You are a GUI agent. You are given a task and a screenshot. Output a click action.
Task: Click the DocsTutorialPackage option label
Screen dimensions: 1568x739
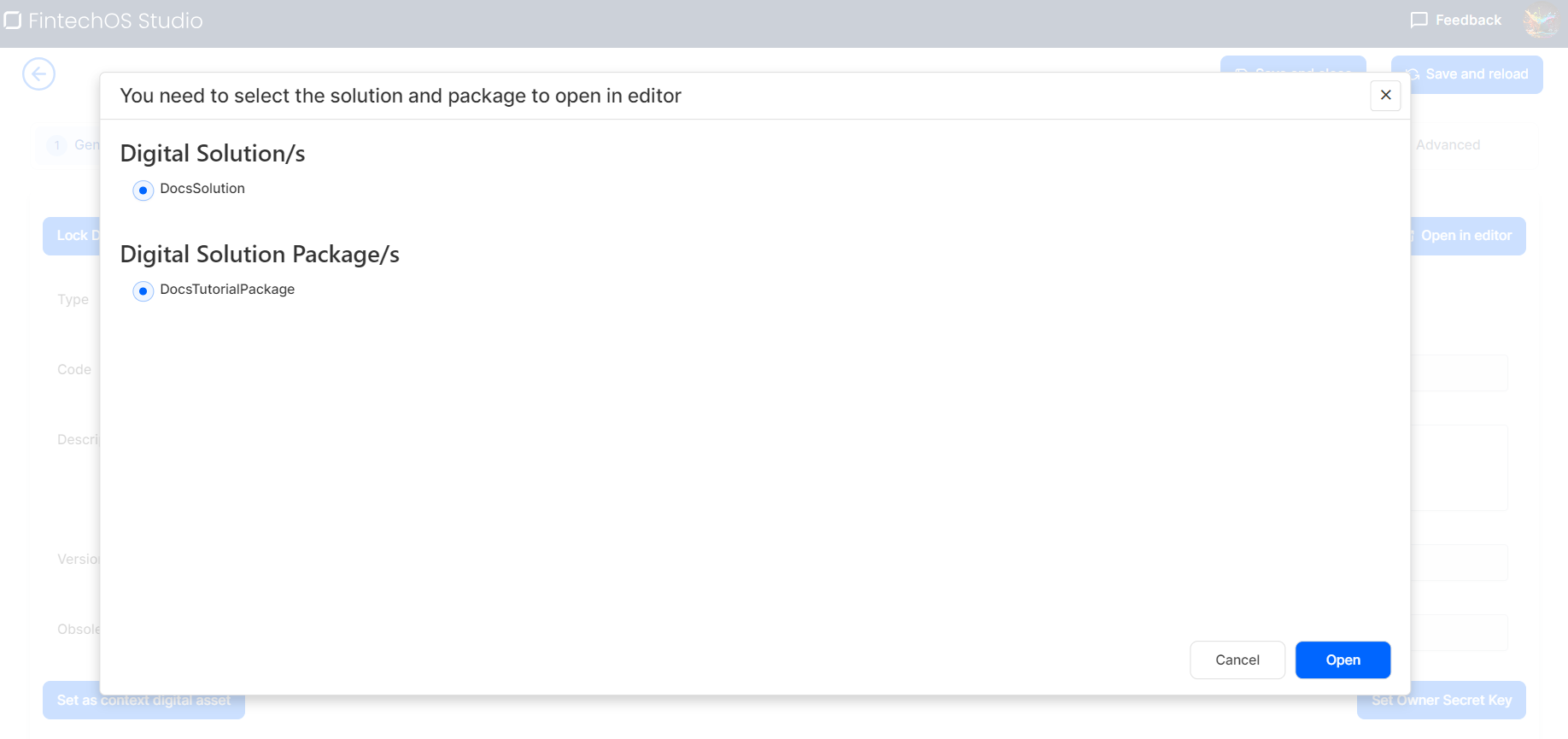227,290
